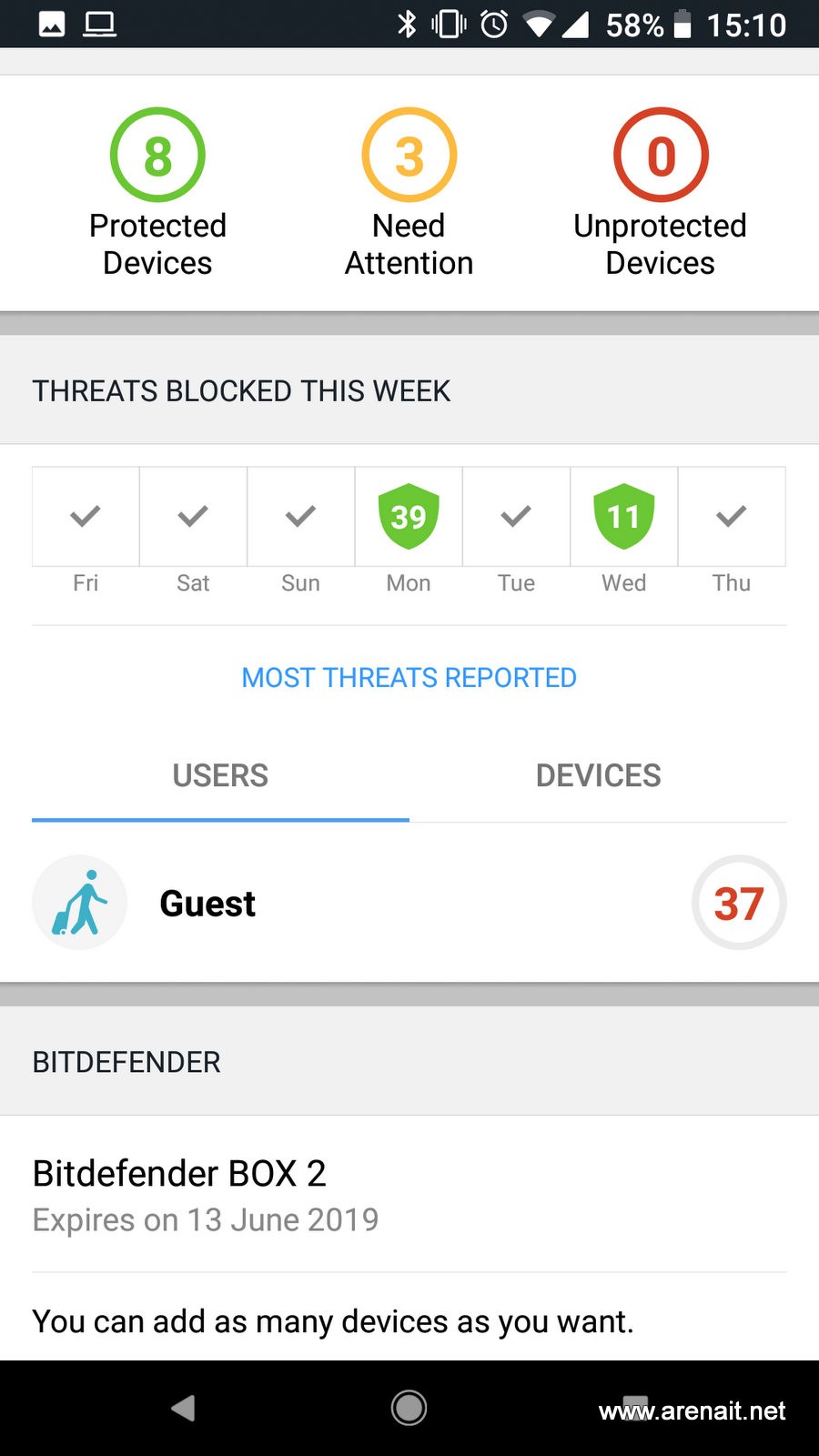The height and width of the screenshot is (1456, 819).
Task: Select Monday's green shield showing 39 threats
Action: coord(409,516)
